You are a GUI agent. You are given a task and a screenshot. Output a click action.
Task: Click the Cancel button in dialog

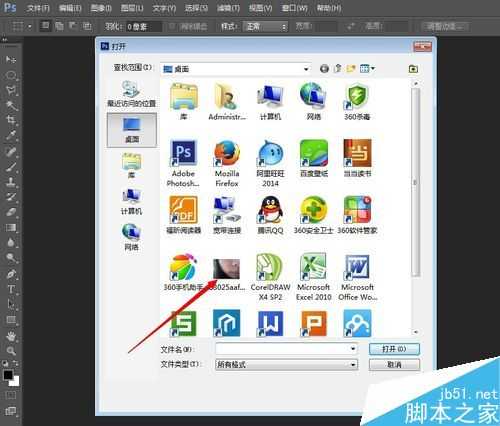click(394, 365)
